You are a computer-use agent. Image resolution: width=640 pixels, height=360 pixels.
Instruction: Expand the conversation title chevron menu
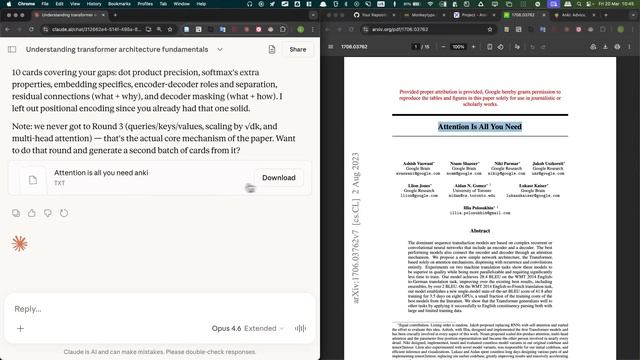pyautogui.click(x=220, y=49)
